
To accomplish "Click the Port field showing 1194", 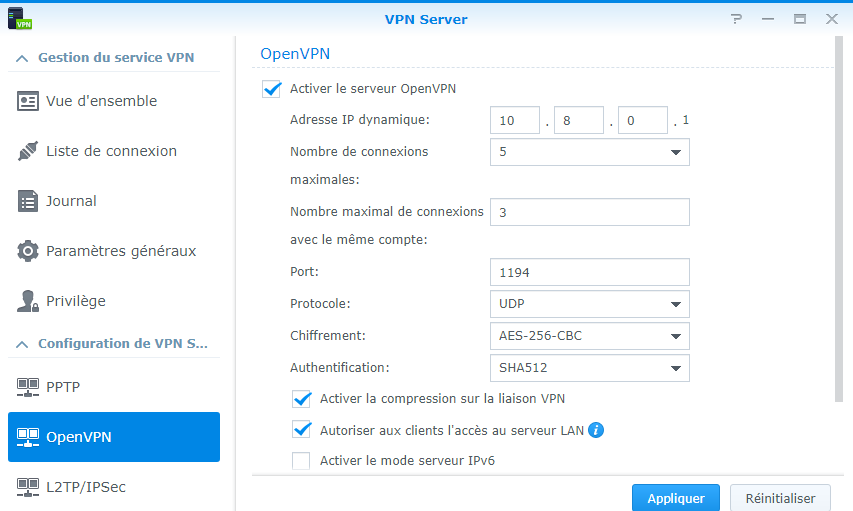I will 590,272.
